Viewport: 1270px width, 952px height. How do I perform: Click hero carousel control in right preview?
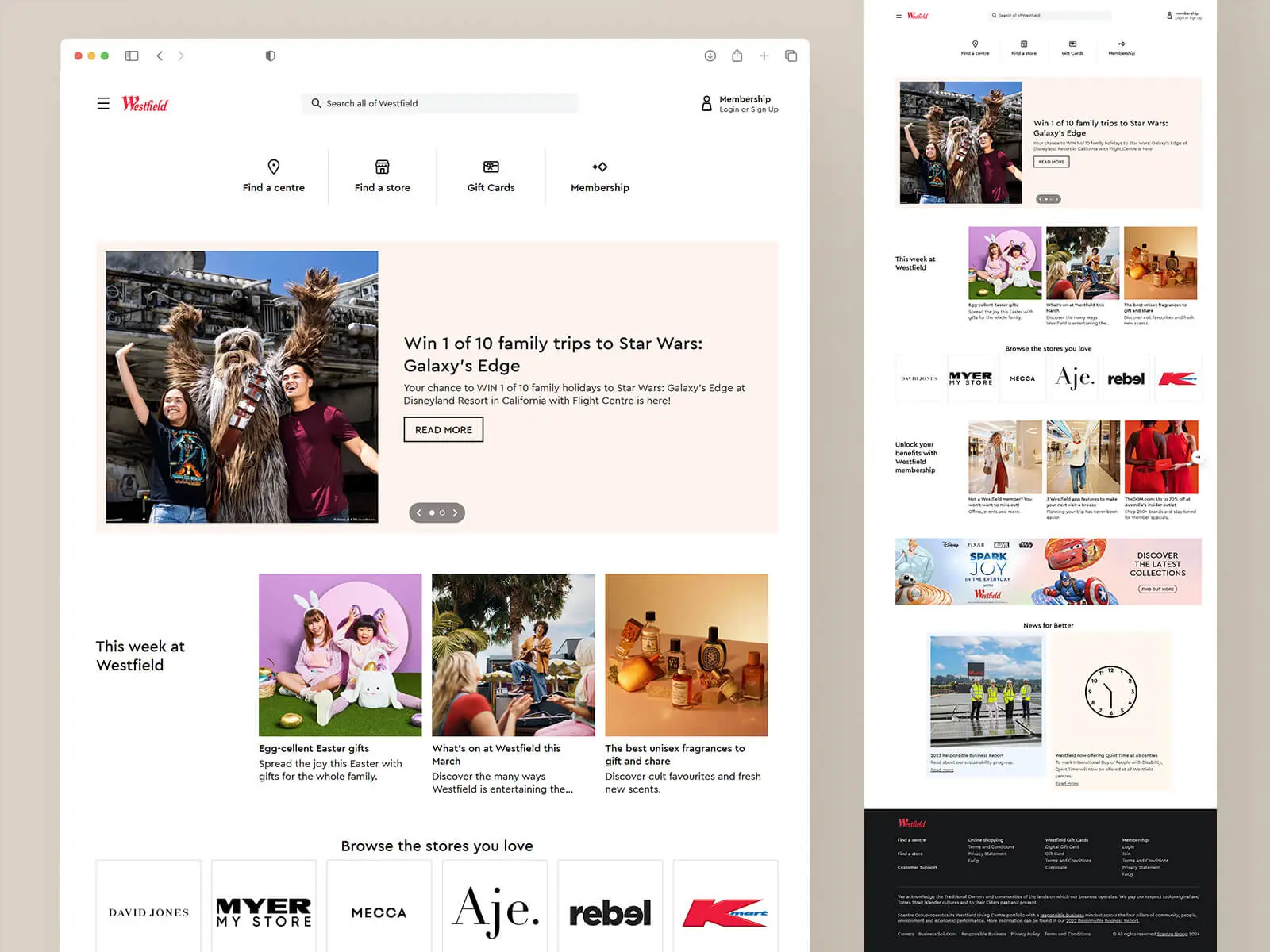pyautogui.click(x=1048, y=199)
